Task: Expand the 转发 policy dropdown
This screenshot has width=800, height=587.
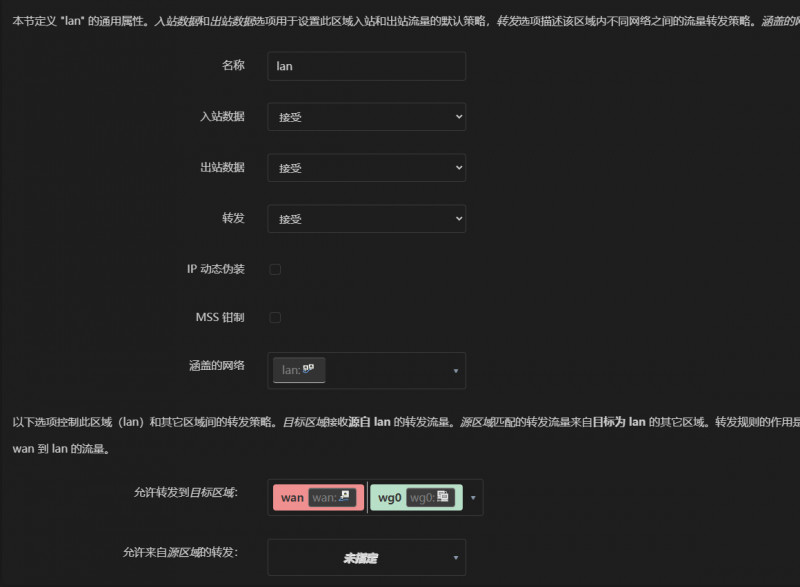Action: click(366, 219)
